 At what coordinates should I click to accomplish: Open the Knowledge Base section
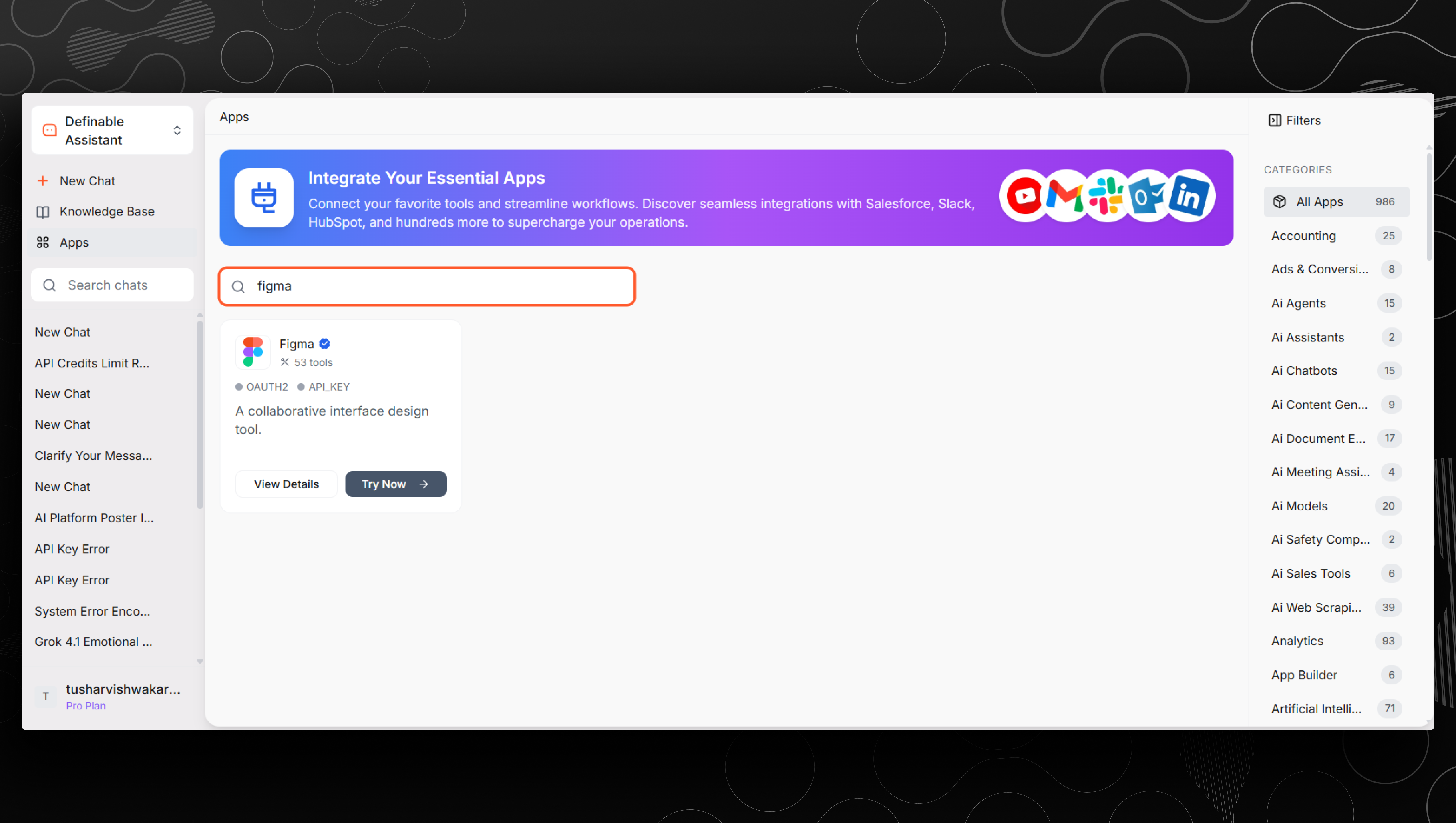pyautogui.click(x=112, y=211)
